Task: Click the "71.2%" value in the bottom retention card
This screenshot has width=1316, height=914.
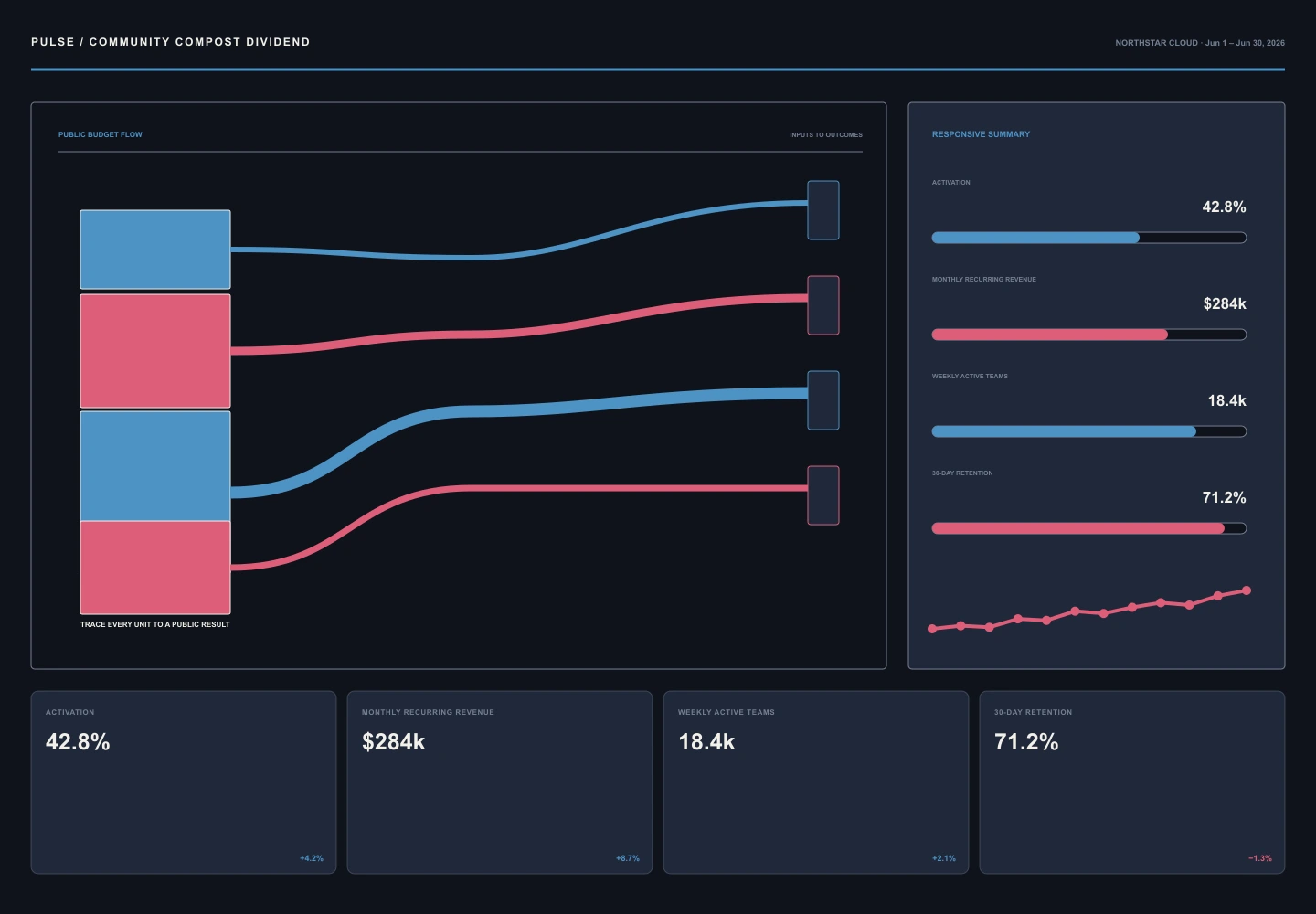Action: (1026, 742)
